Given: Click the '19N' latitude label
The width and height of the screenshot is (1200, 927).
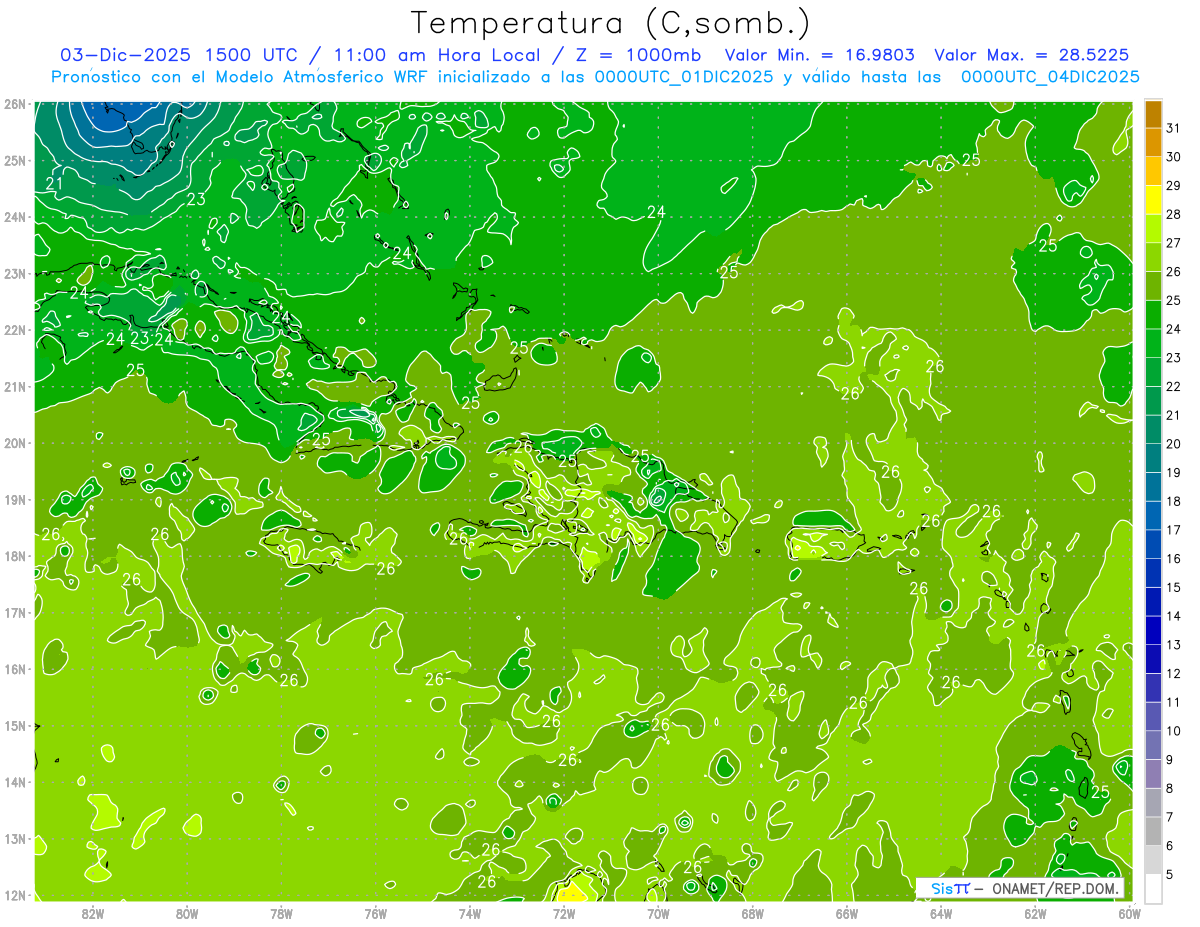Looking at the screenshot, I should pyautogui.click(x=15, y=499).
